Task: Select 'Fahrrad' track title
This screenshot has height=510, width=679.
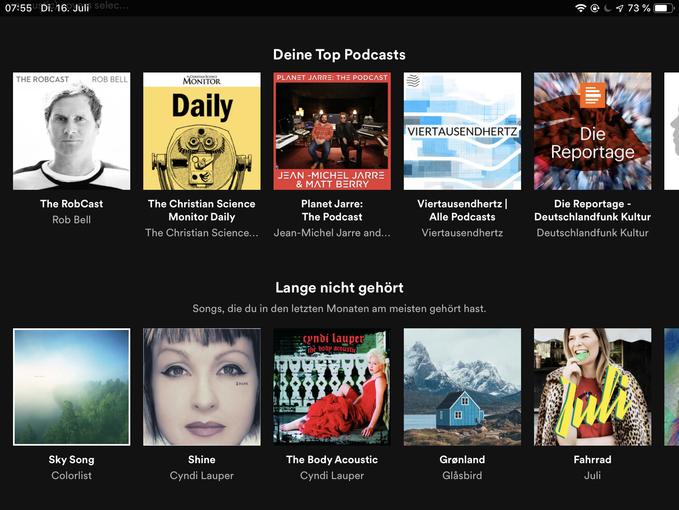Action: [x=592, y=460]
